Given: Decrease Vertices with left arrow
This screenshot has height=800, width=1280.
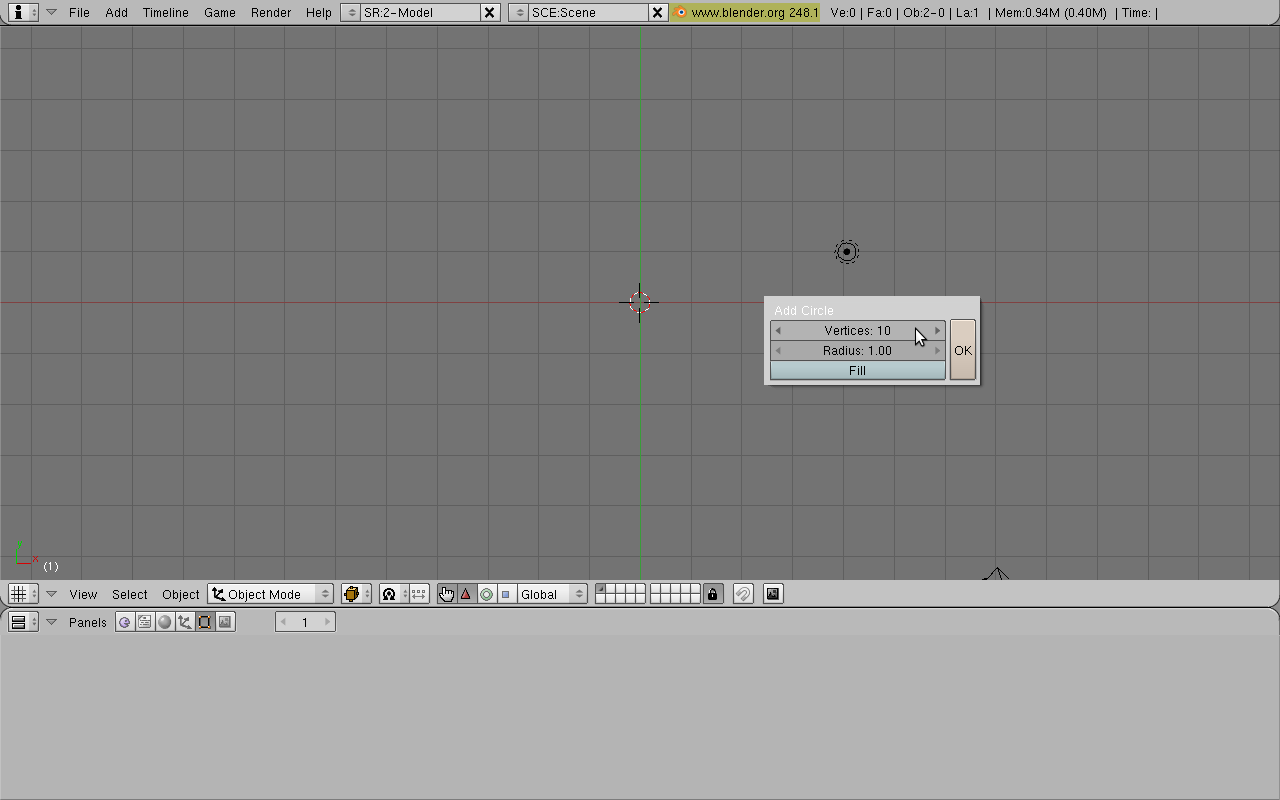Looking at the screenshot, I should pos(778,330).
